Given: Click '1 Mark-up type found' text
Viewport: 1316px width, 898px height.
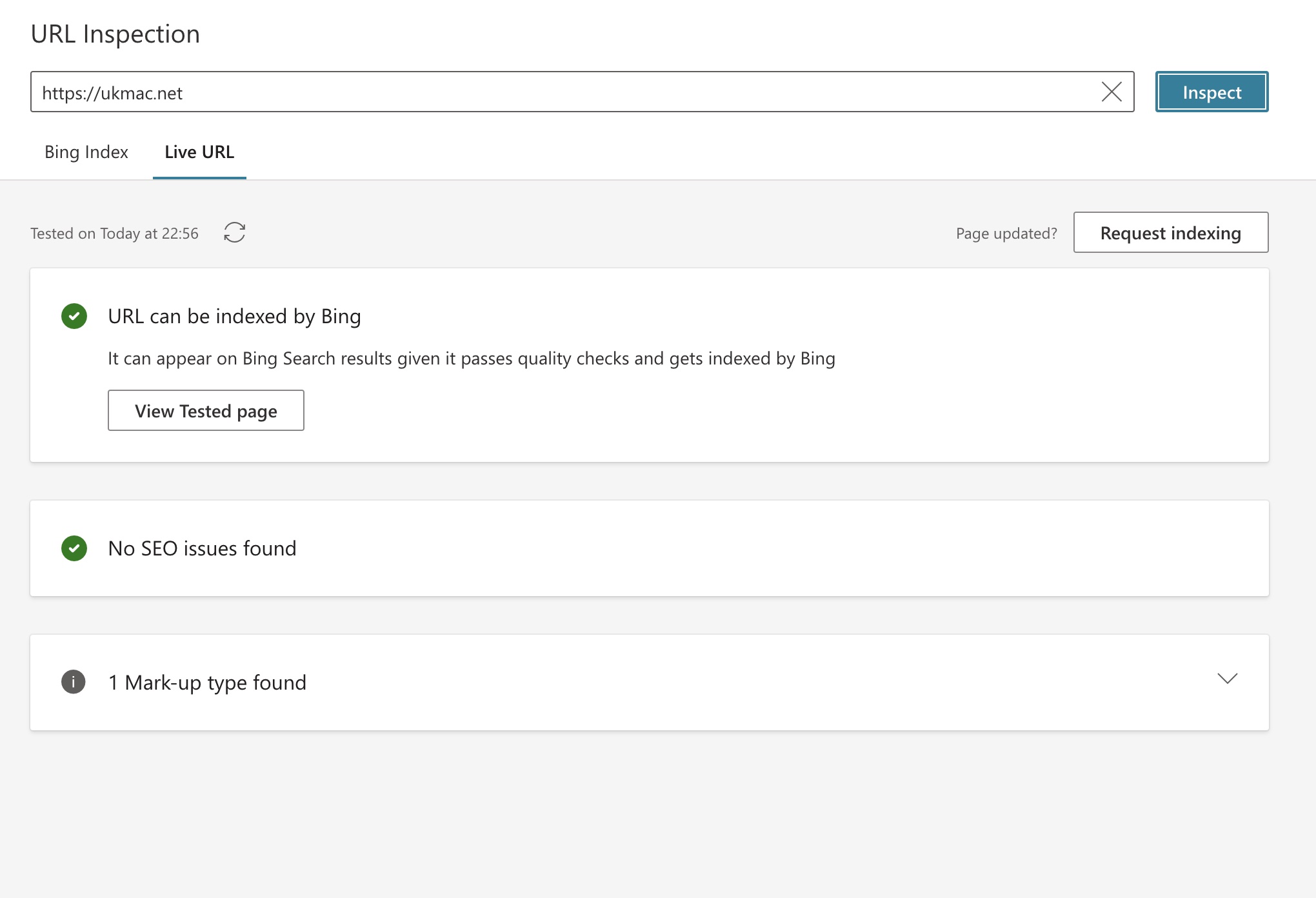Looking at the screenshot, I should click(207, 683).
